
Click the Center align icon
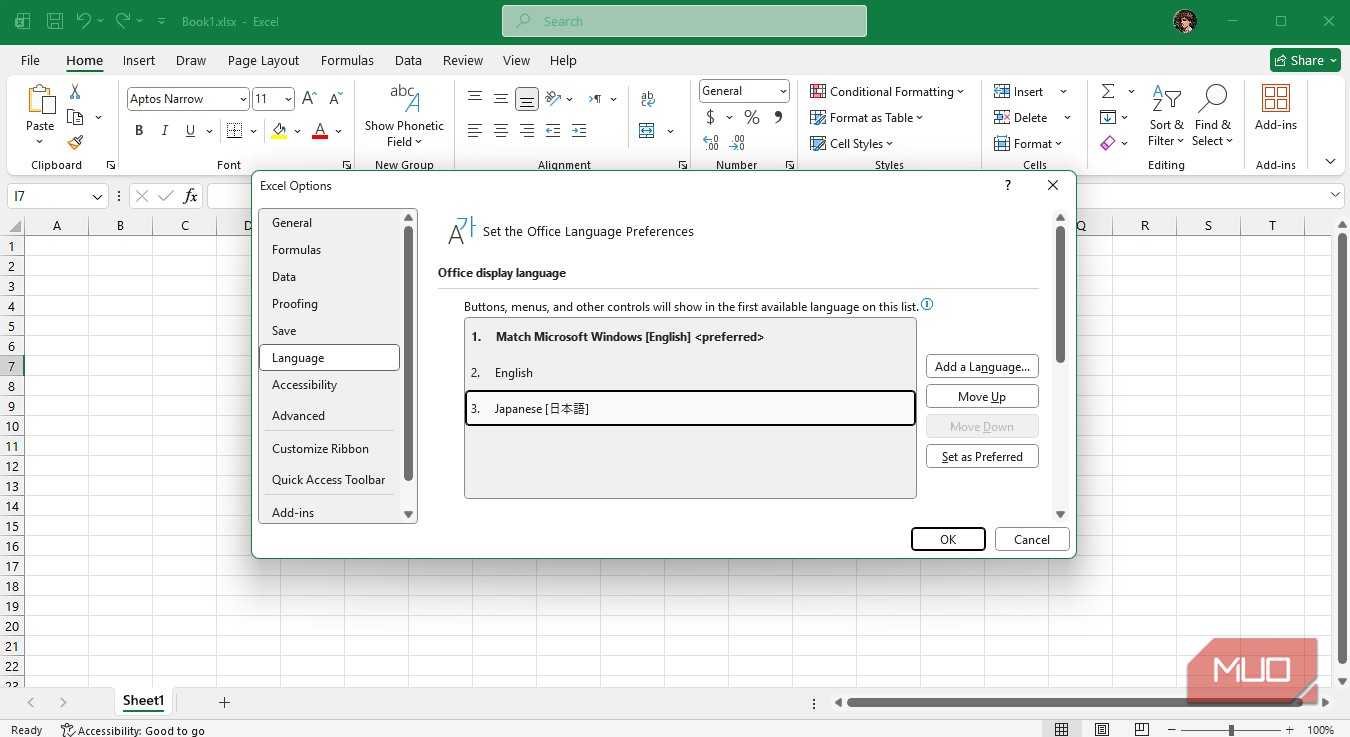[501, 131]
